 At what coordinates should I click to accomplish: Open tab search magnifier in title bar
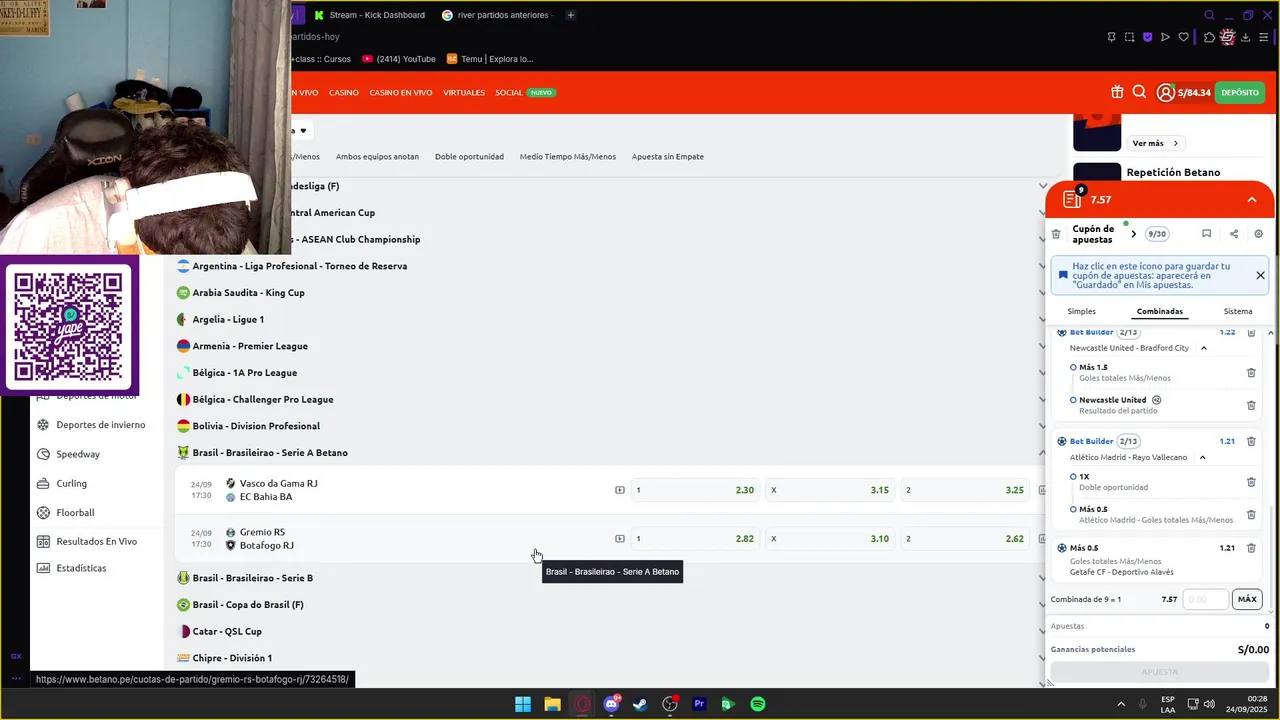pyautogui.click(x=1209, y=15)
